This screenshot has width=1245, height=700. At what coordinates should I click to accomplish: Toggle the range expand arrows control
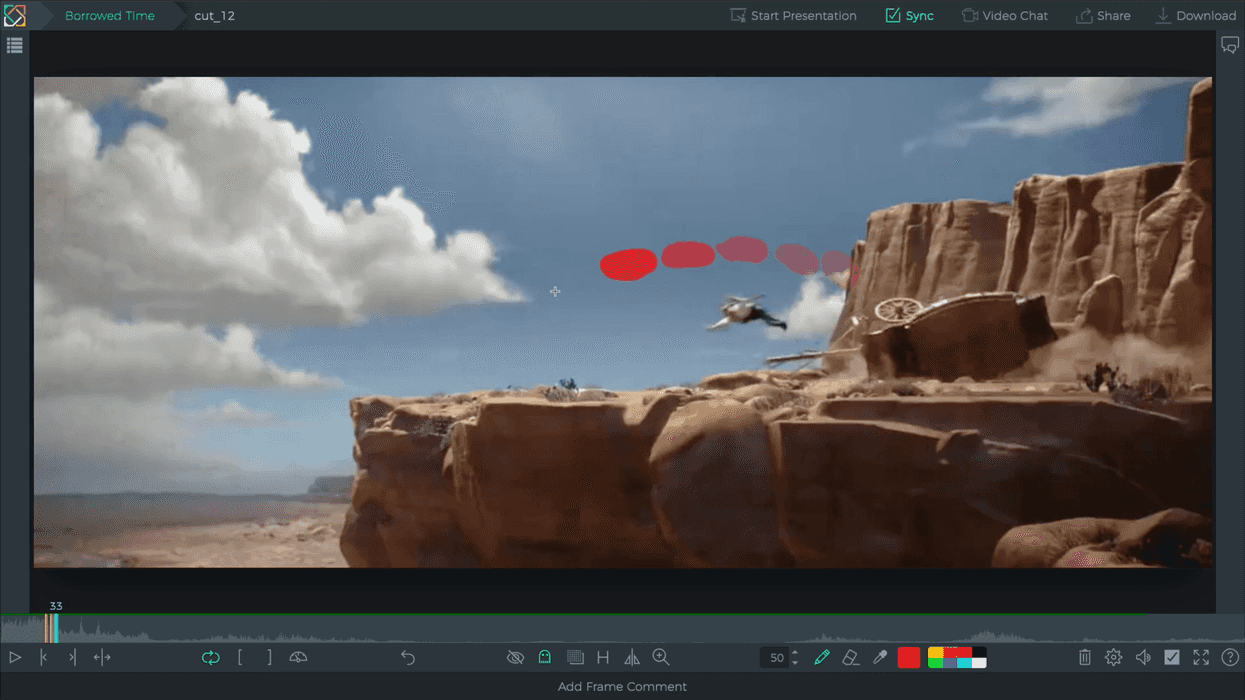click(x=102, y=658)
